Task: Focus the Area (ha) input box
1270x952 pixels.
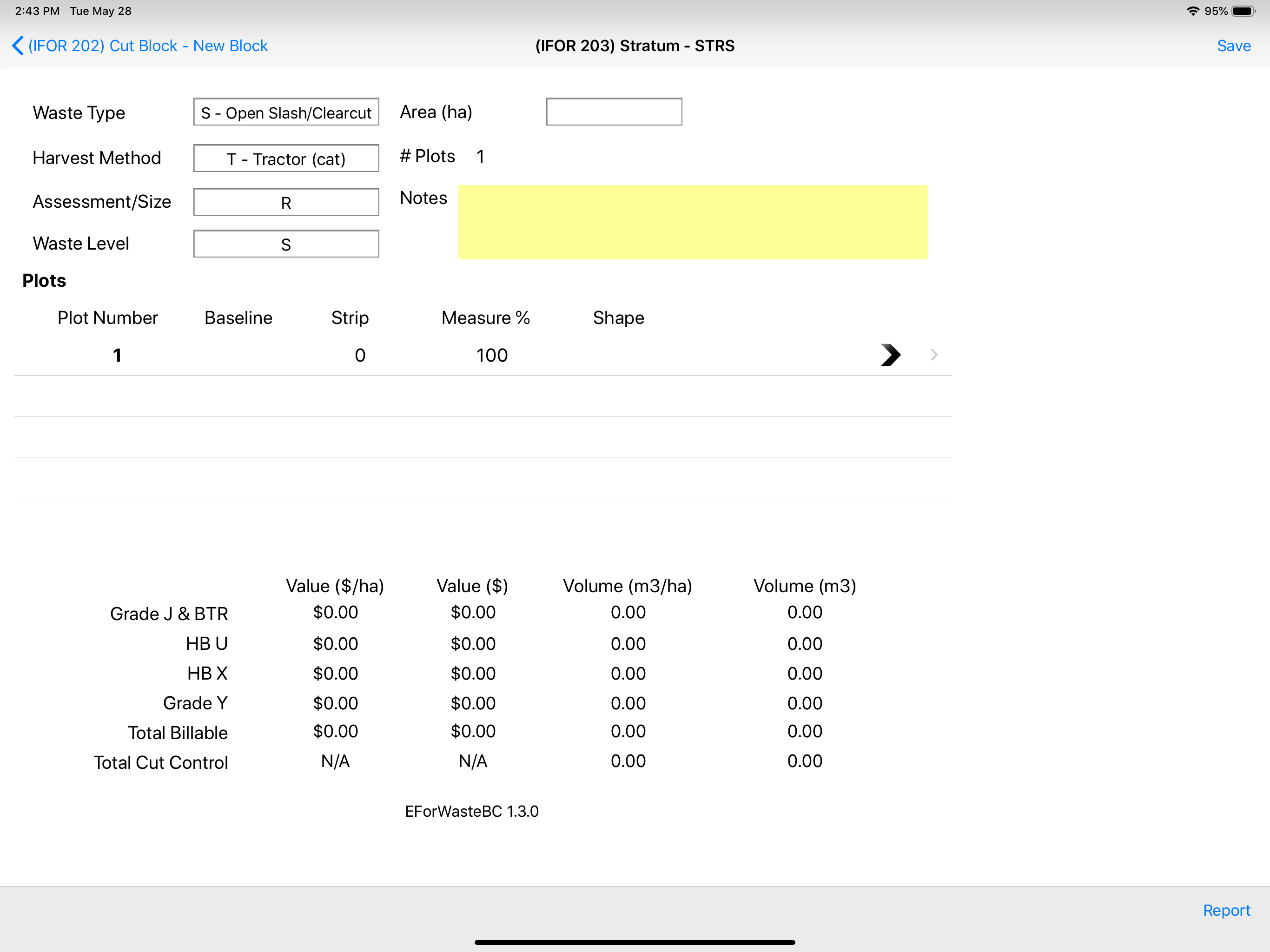Action: tap(614, 112)
